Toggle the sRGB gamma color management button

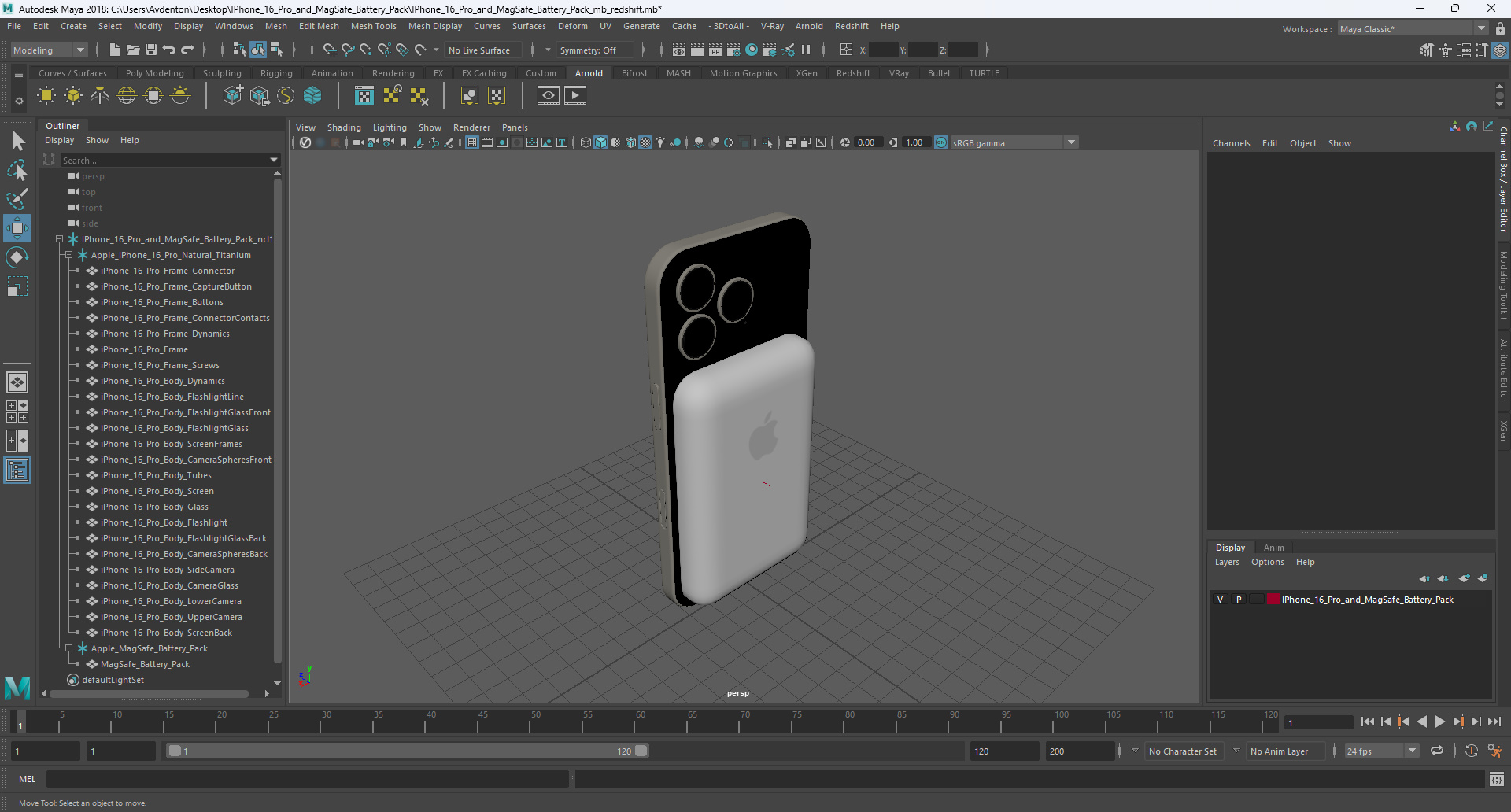click(941, 142)
